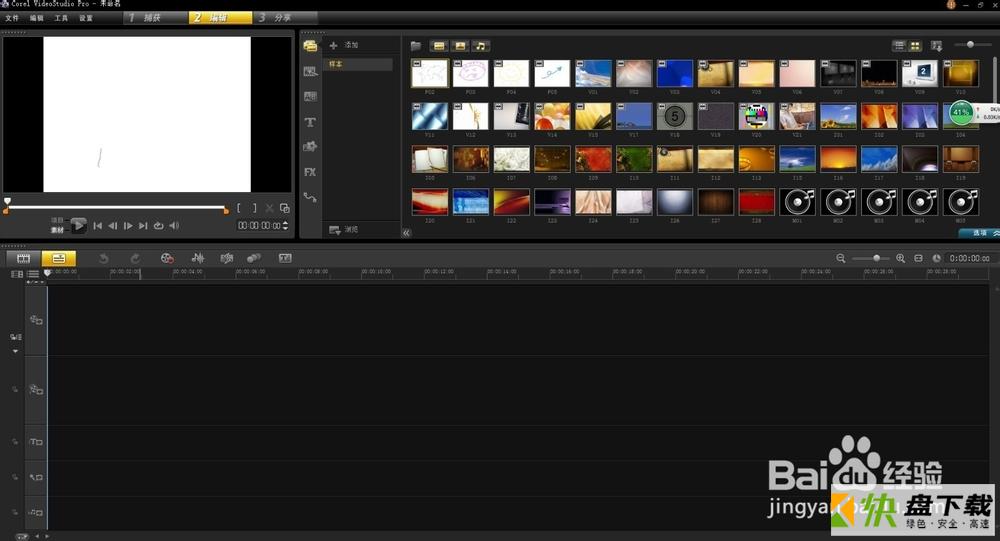Viewport: 1000px width, 541px height.
Task: Switch to Storyboard view
Action: pyautogui.click(x=24, y=258)
